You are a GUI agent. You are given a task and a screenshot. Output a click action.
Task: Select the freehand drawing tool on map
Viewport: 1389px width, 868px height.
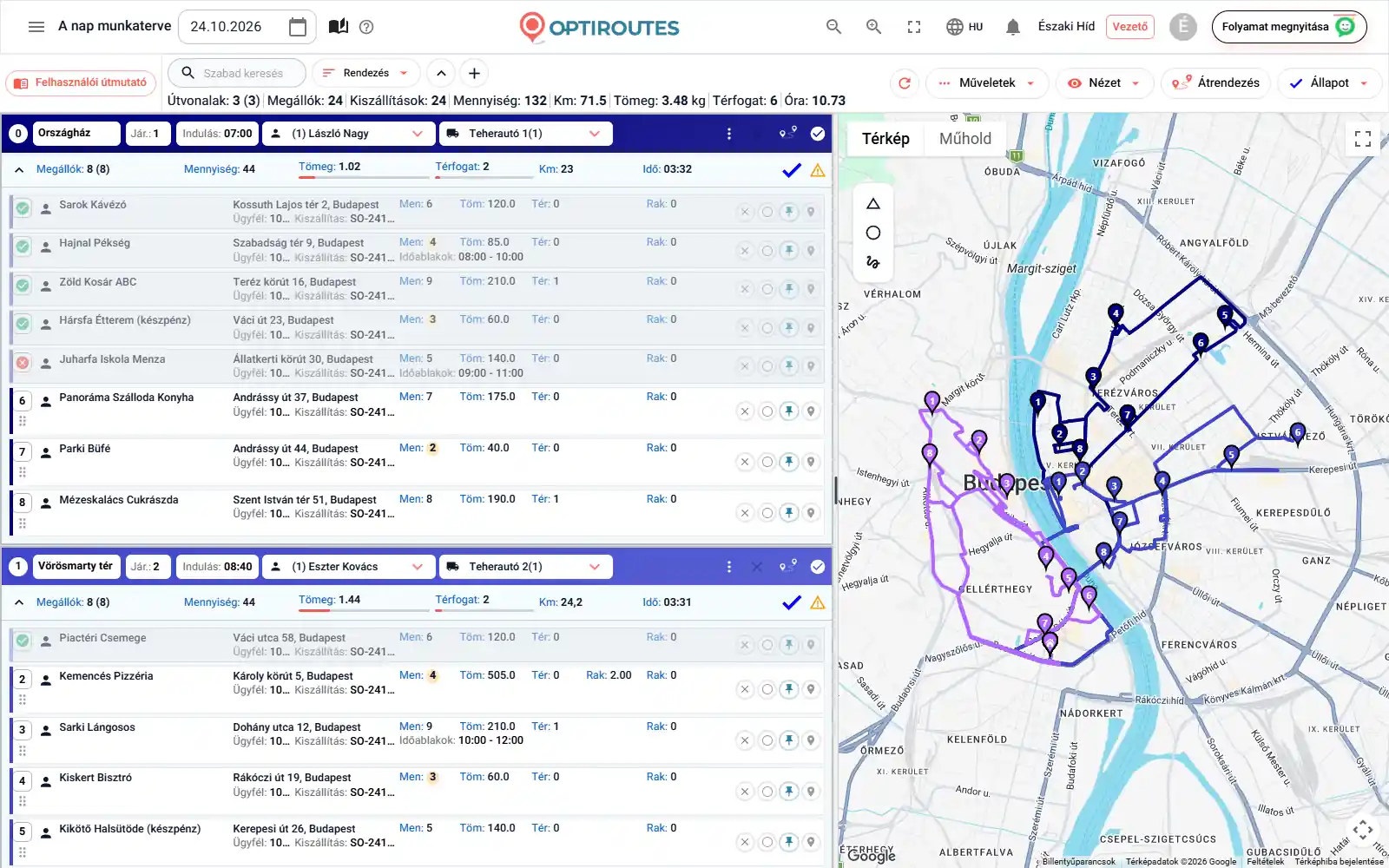point(873,262)
